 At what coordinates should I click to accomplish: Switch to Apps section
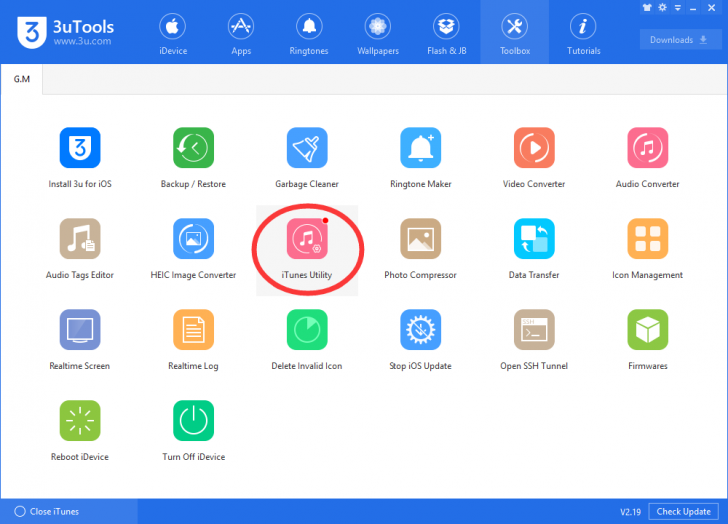click(x=241, y=33)
